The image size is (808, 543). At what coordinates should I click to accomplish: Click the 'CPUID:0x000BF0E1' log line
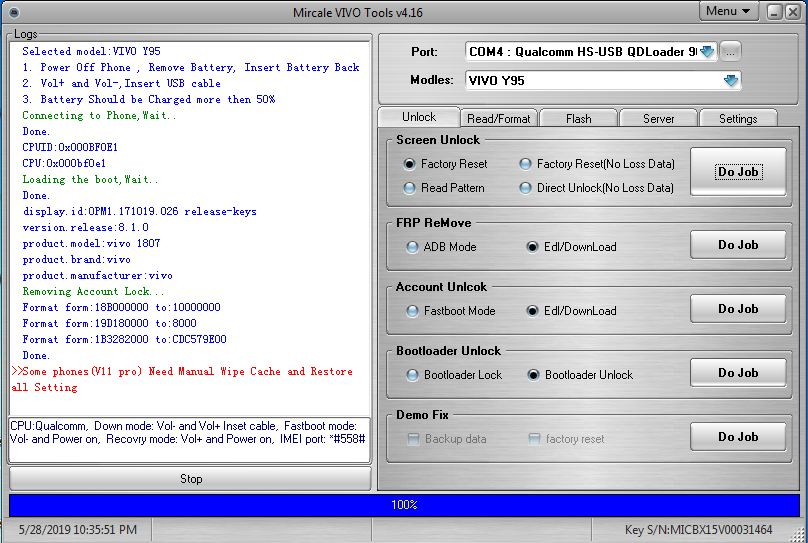[x=70, y=147]
